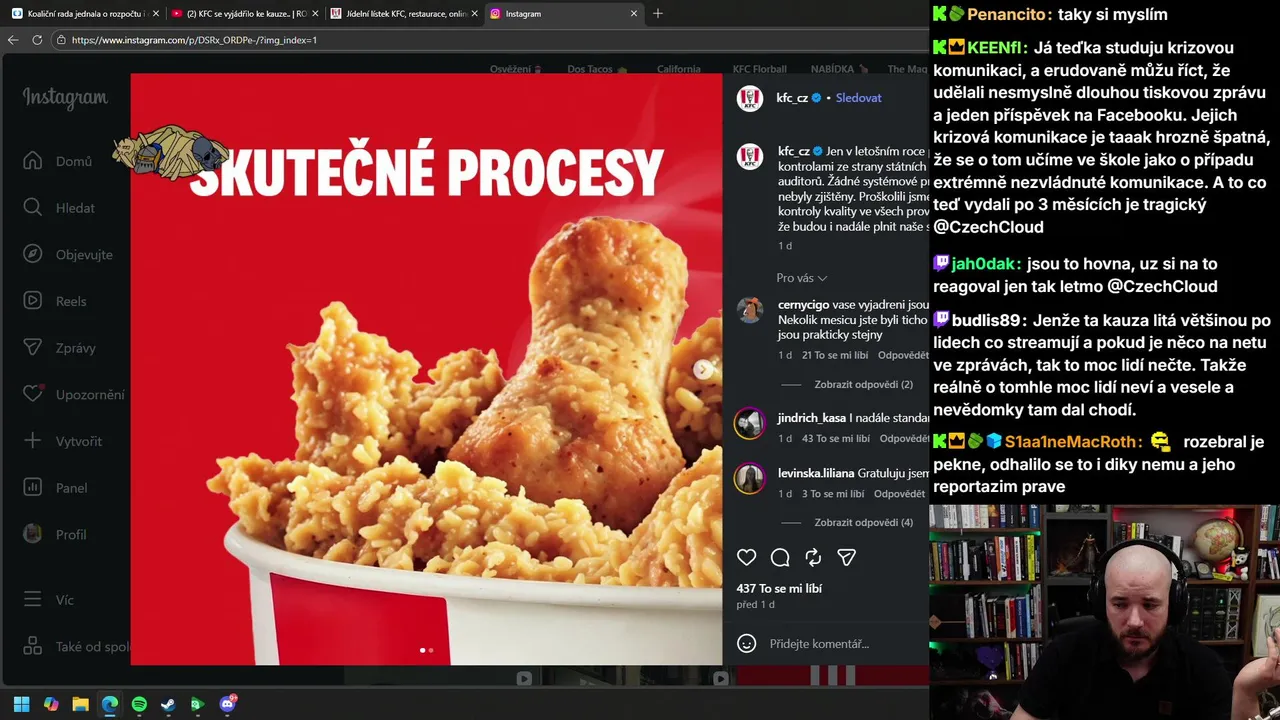Viewport: 1280px width, 720px height.
Task: Open Copilot from the taskbar
Action: pyautogui.click(x=51, y=704)
